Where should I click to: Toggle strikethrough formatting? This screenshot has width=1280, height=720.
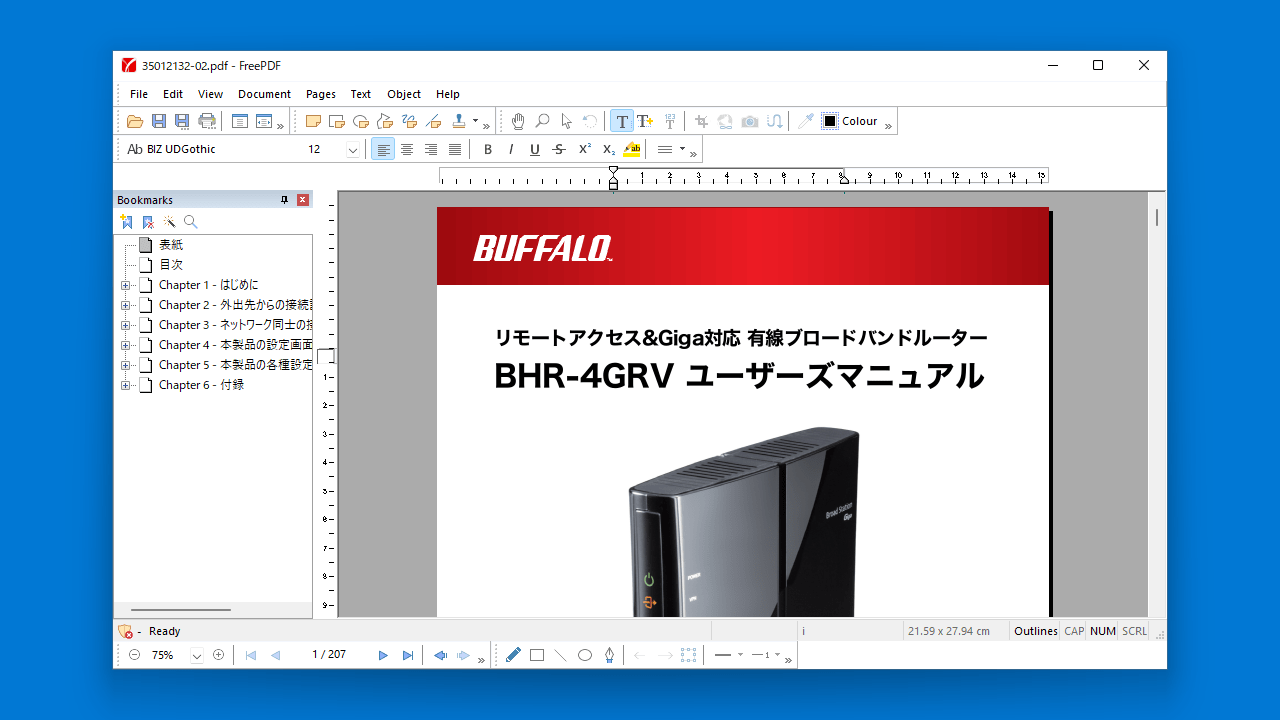tap(559, 149)
